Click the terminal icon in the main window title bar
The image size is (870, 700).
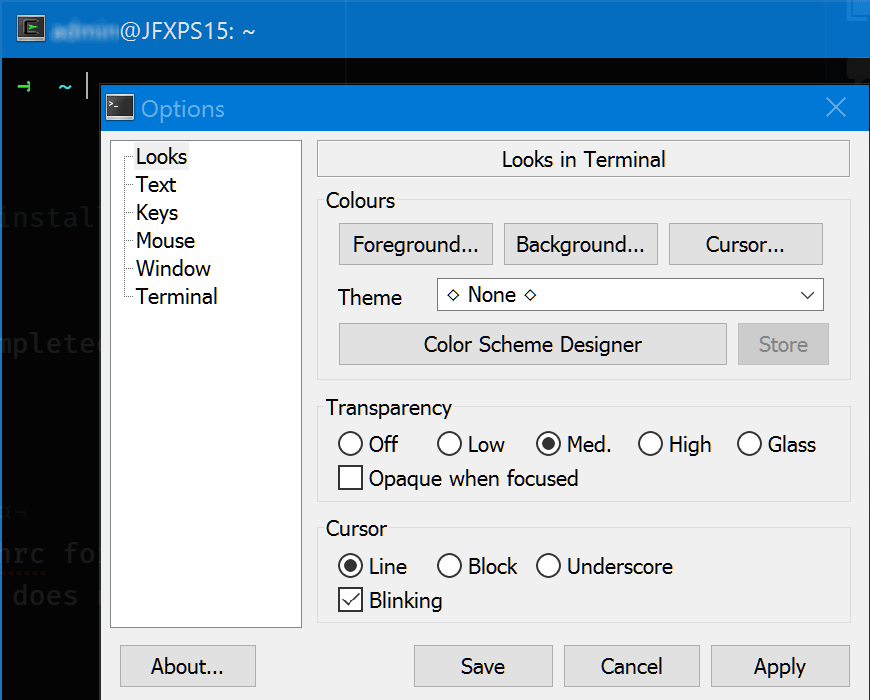(x=31, y=29)
